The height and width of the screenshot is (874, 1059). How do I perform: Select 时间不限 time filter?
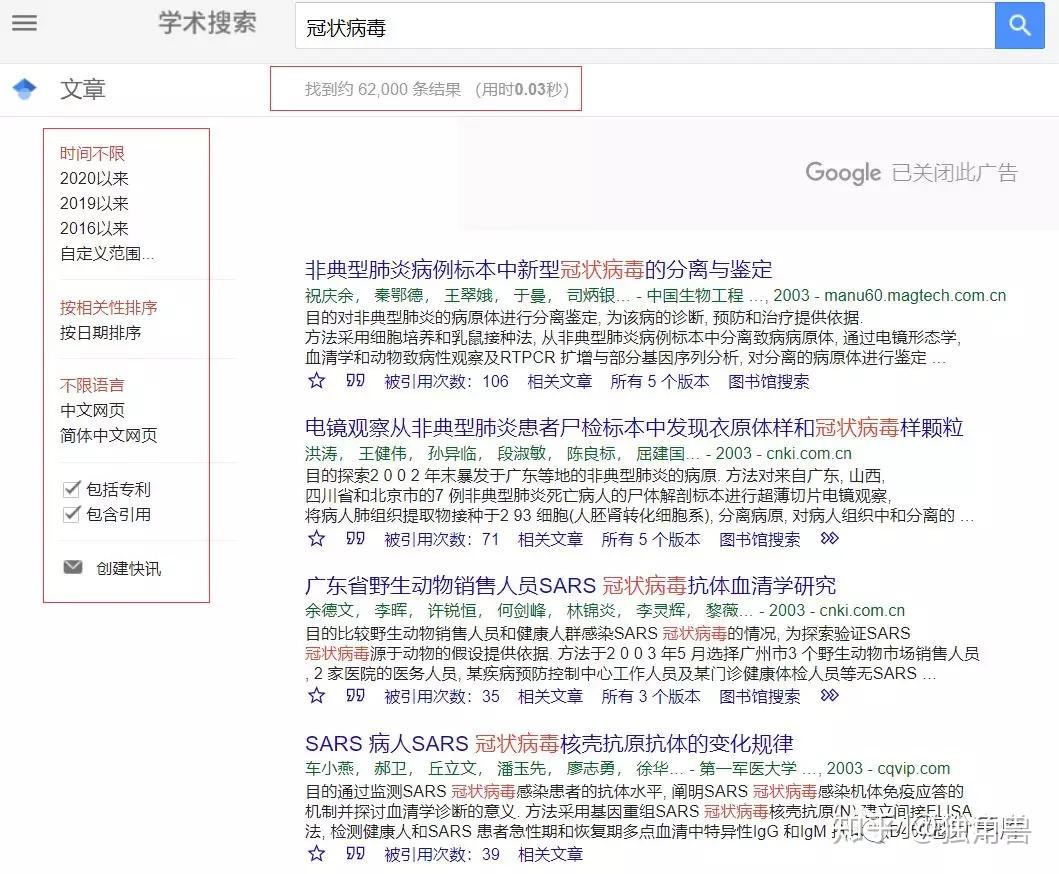point(92,153)
